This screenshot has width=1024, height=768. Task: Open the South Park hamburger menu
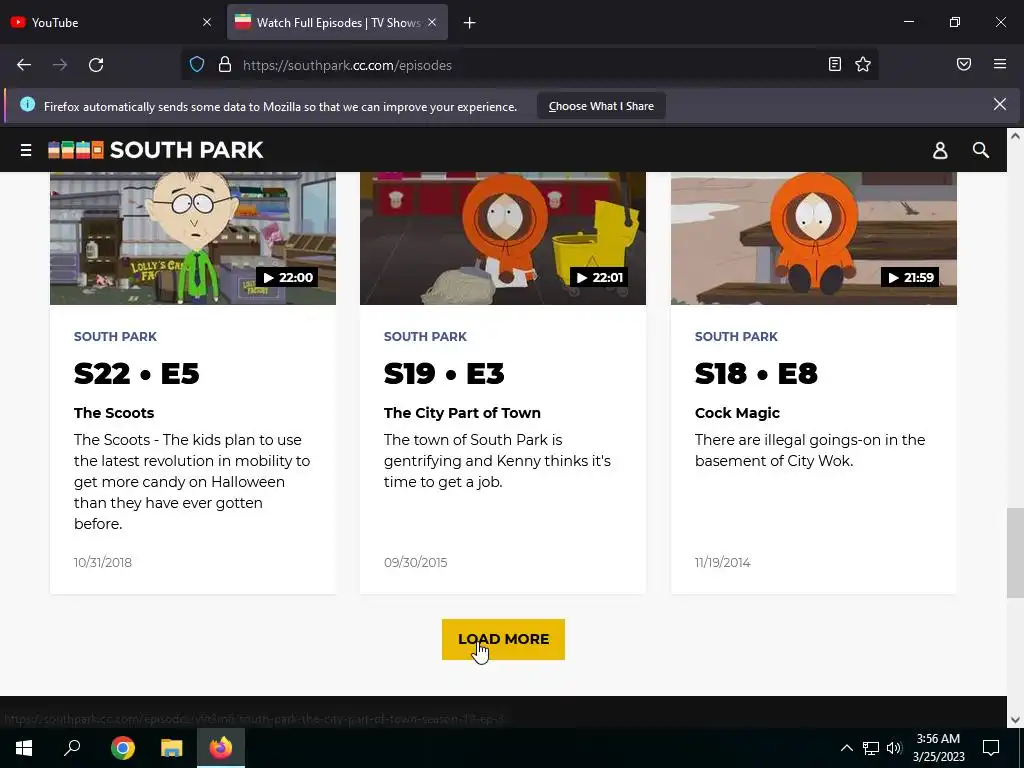[x=26, y=150]
